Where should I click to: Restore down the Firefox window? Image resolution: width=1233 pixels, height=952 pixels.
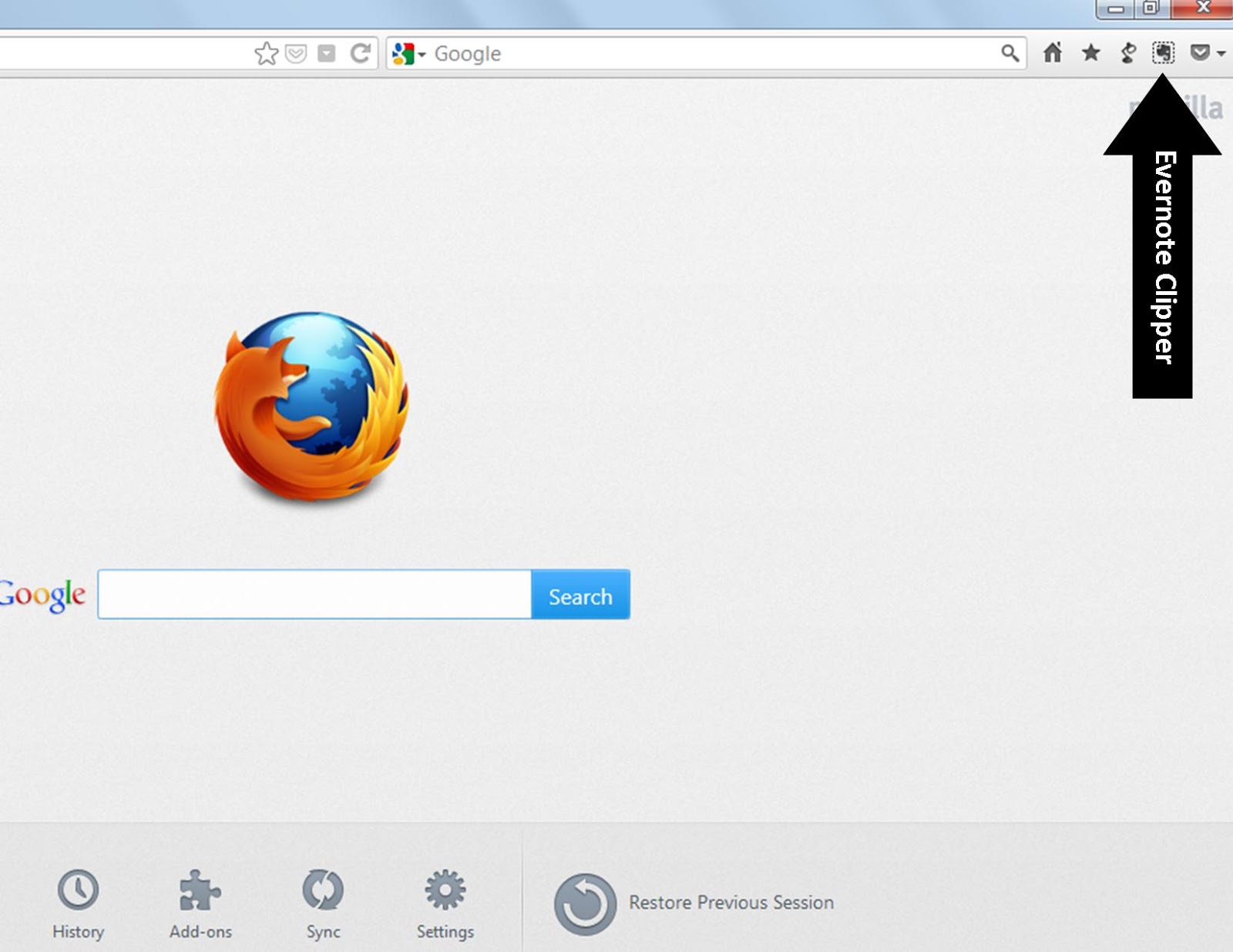point(1151,8)
